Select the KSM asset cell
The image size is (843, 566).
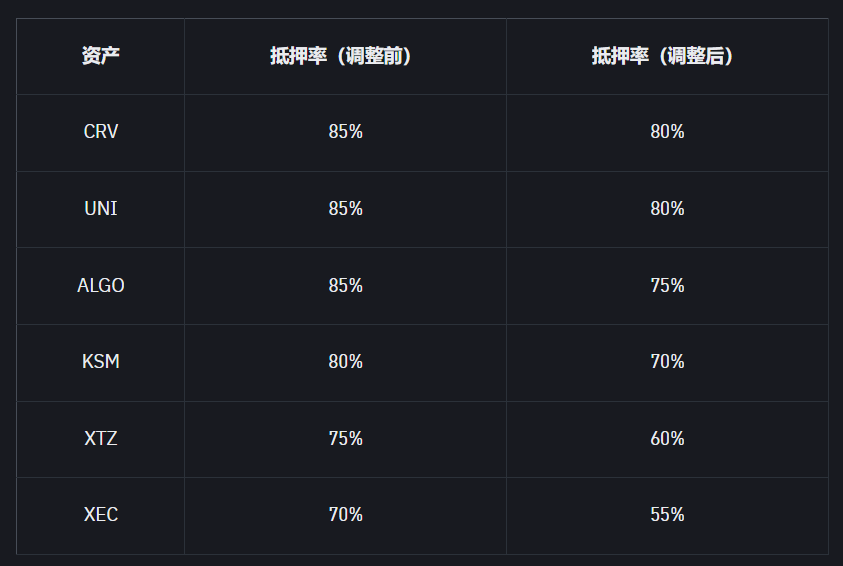coord(101,362)
